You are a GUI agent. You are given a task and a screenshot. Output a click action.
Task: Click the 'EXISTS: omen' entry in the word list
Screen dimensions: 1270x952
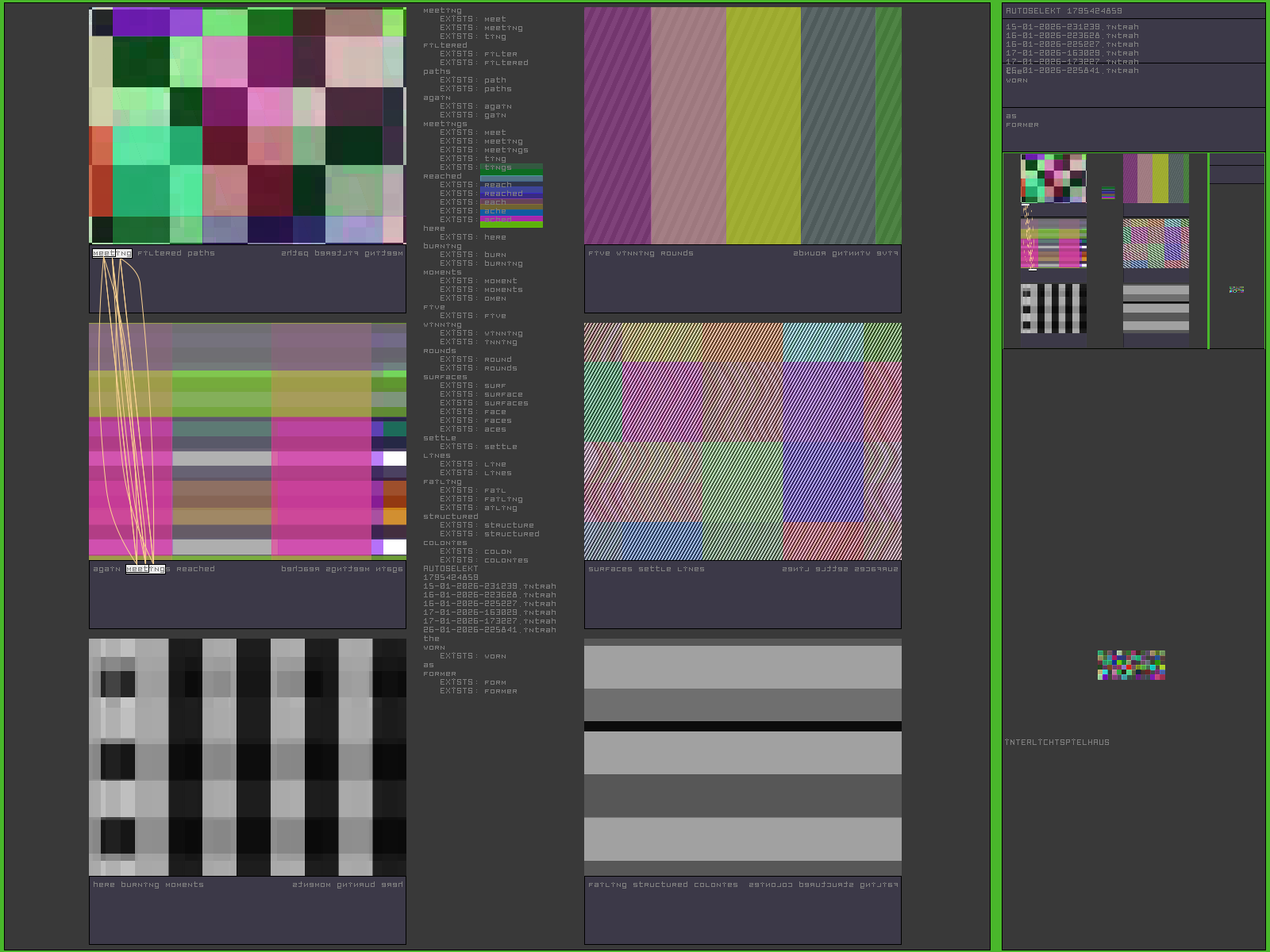[495, 298]
